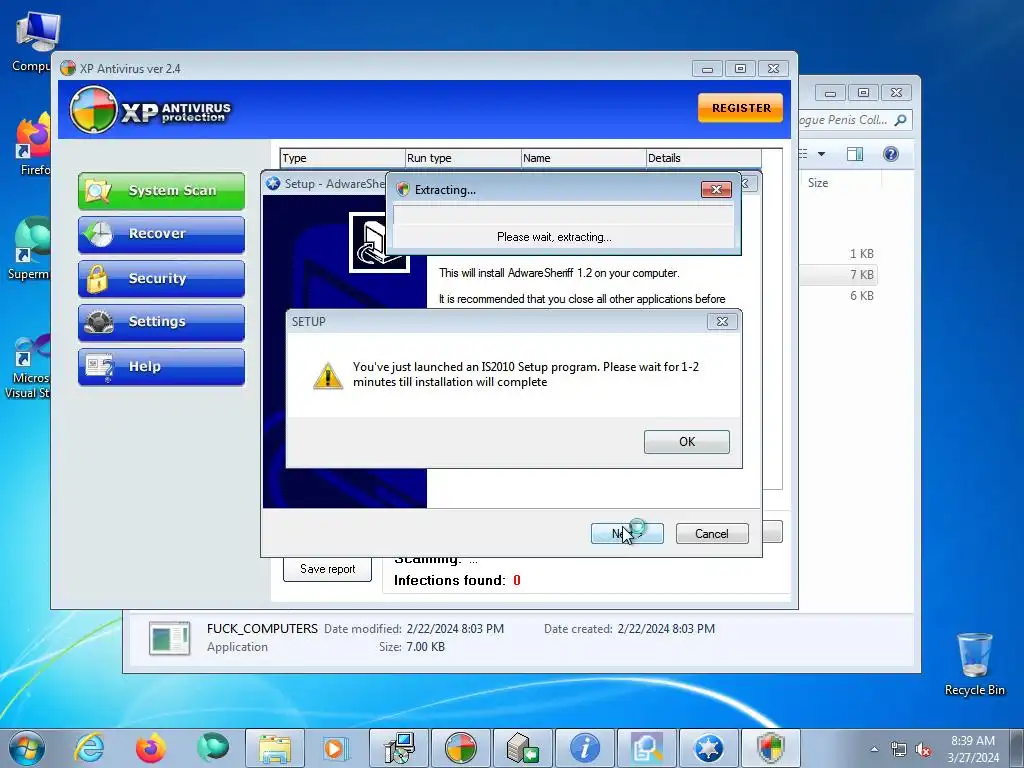Maximize the XP Antivirus window
This screenshot has height=768, width=1024.
point(740,69)
